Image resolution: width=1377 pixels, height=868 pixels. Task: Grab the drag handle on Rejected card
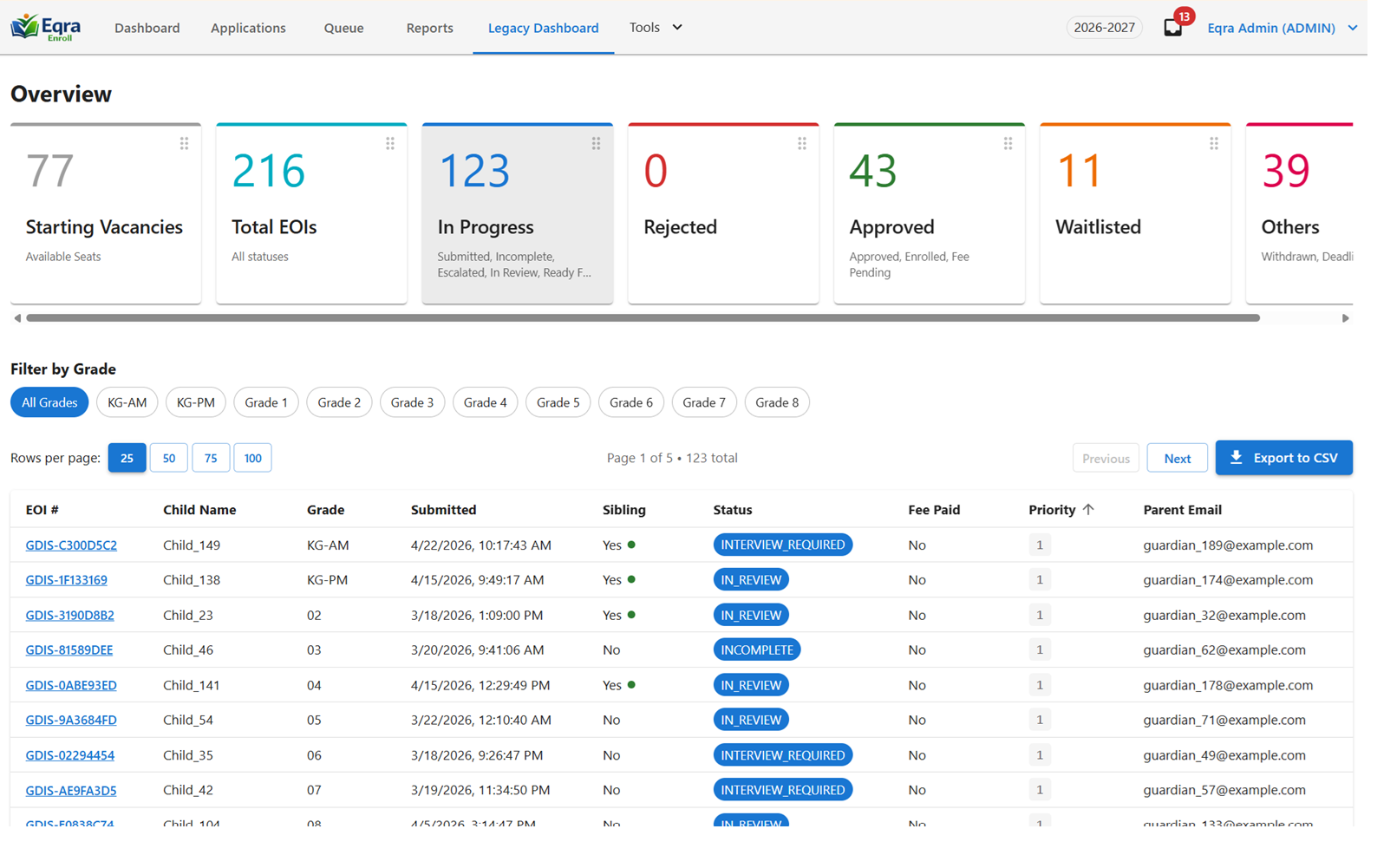click(x=802, y=144)
